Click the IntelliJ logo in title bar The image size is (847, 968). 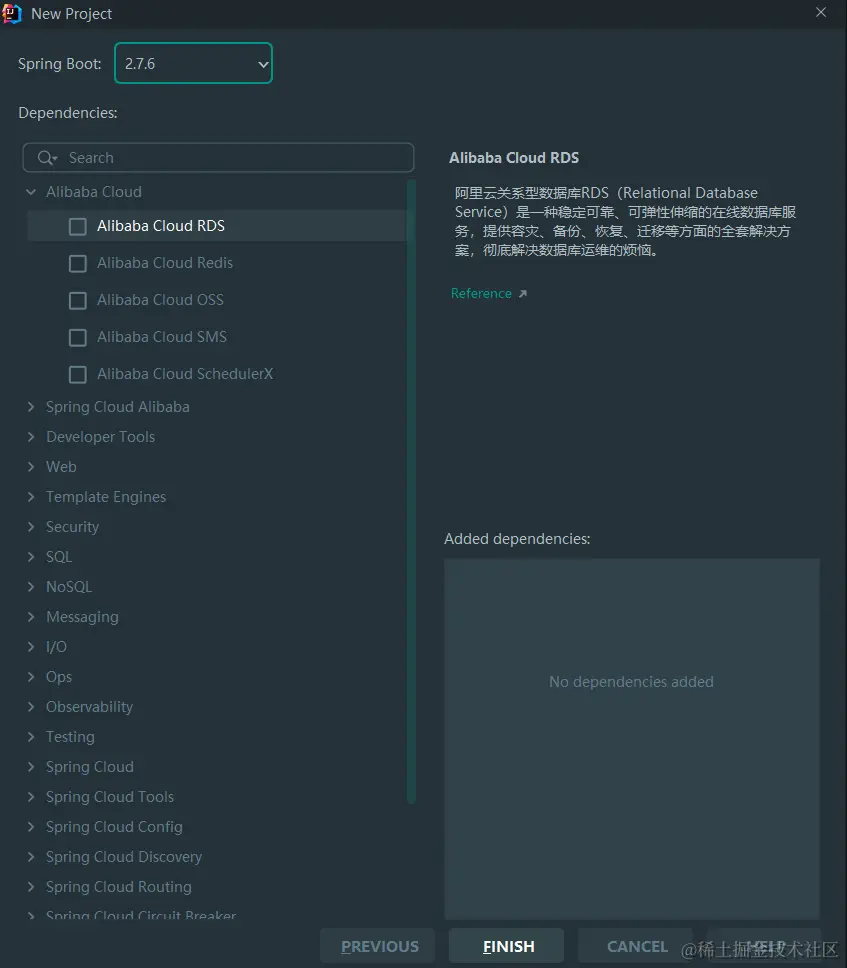coord(12,14)
